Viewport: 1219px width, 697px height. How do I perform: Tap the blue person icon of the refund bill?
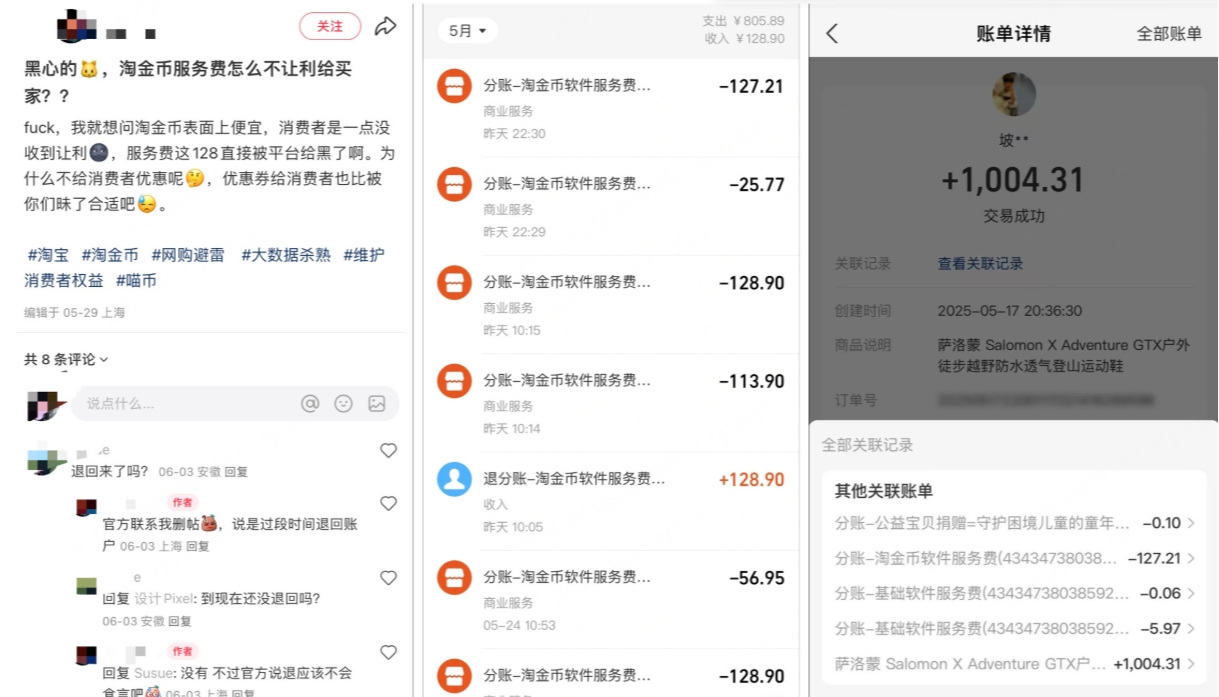point(454,479)
